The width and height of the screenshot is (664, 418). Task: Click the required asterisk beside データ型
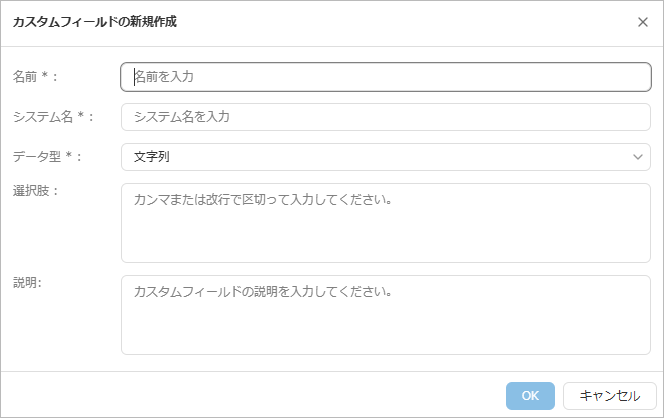coord(66,156)
